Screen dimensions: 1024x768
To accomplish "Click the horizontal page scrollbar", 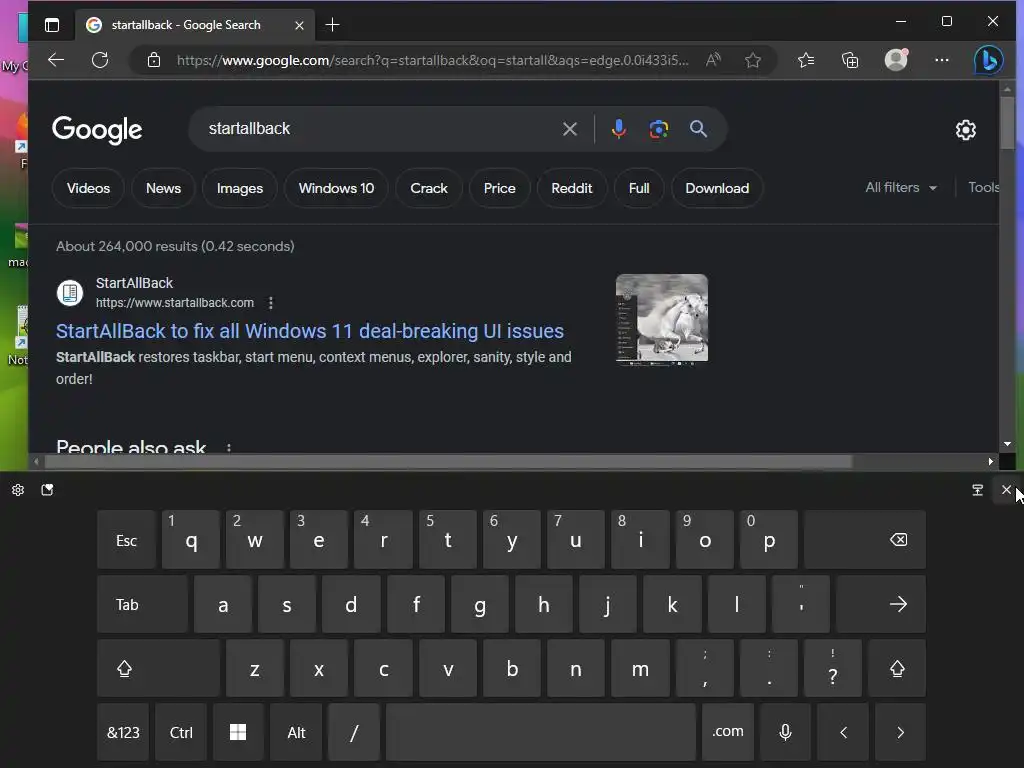I will point(448,462).
